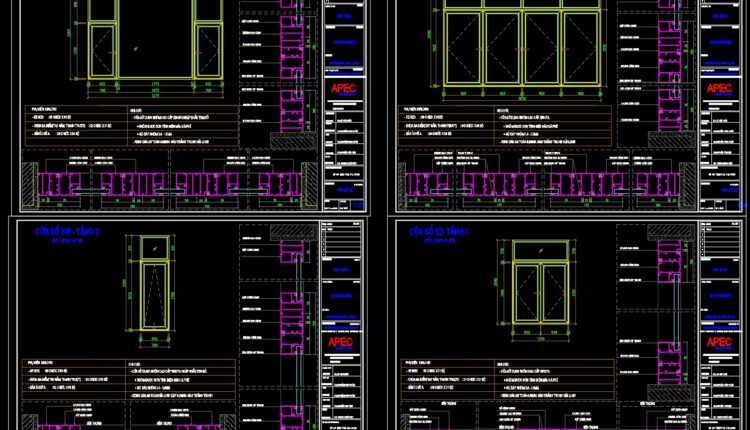Image resolution: width=750 pixels, height=430 pixels.
Task: Click the APEC logo on the S3 window sheet
Action: click(719, 342)
